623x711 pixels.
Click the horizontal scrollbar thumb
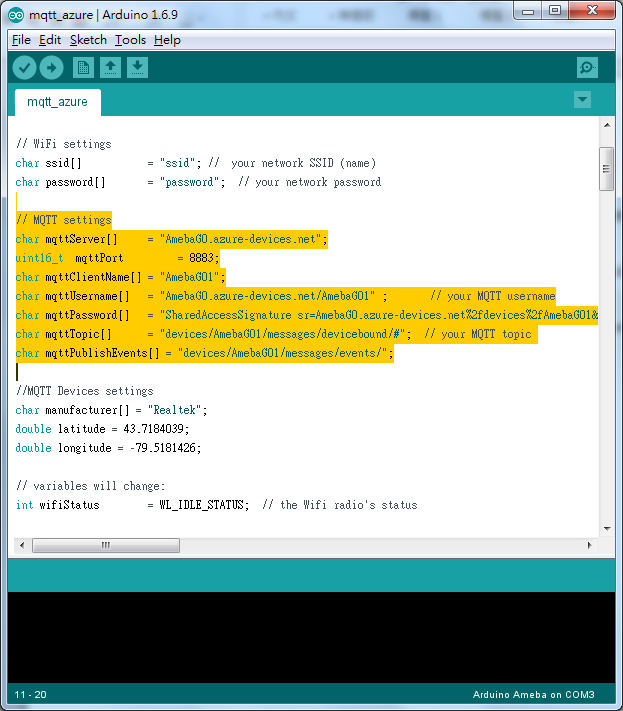(106, 545)
